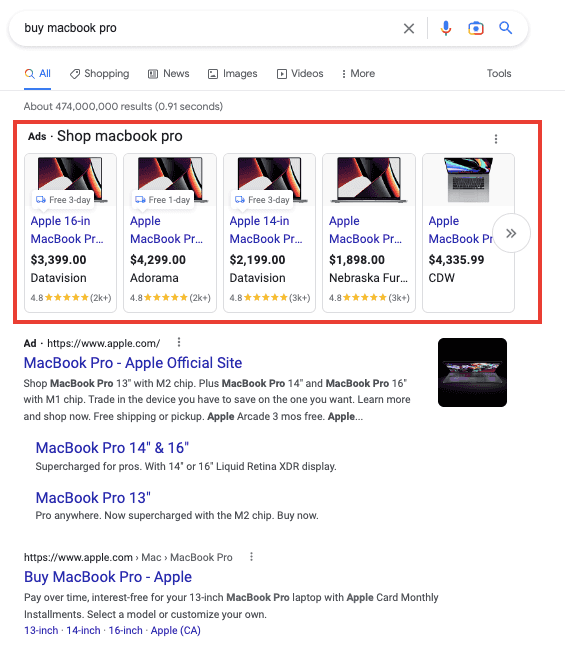Switch to the Shopping tab
This screenshot has height=650, width=565.
(x=100, y=74)
